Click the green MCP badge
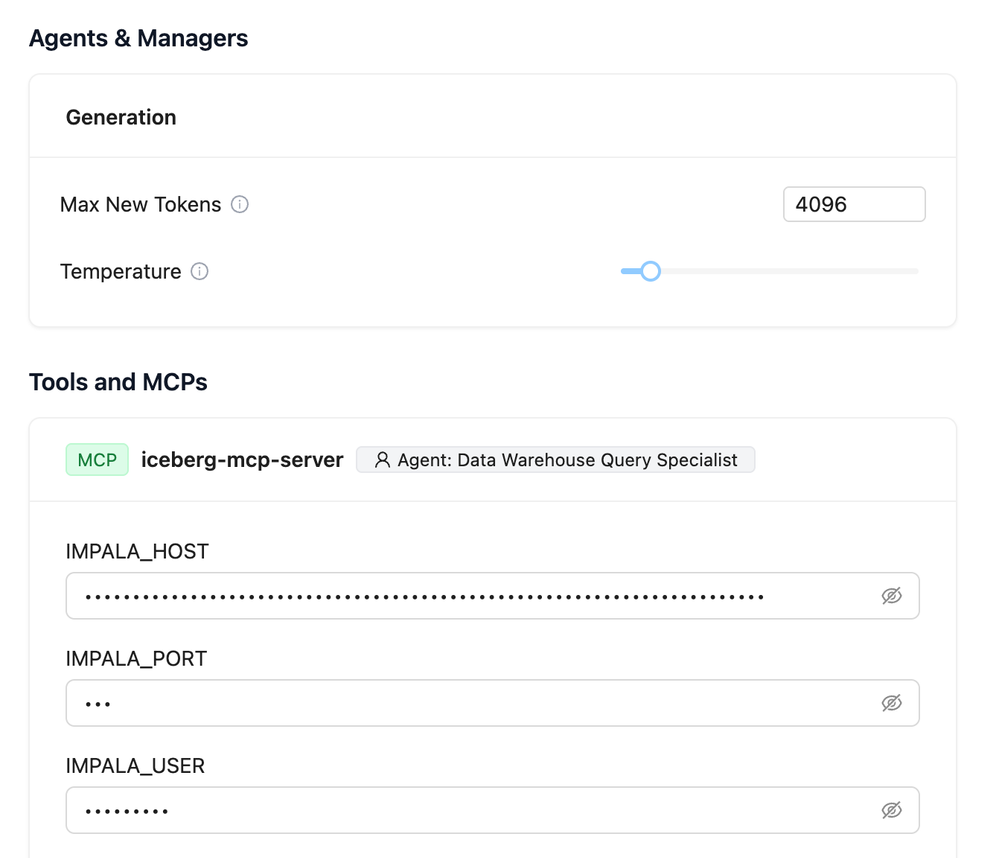Screen dimensions: 999x858 pyautogui.click(x=97, y=459)
